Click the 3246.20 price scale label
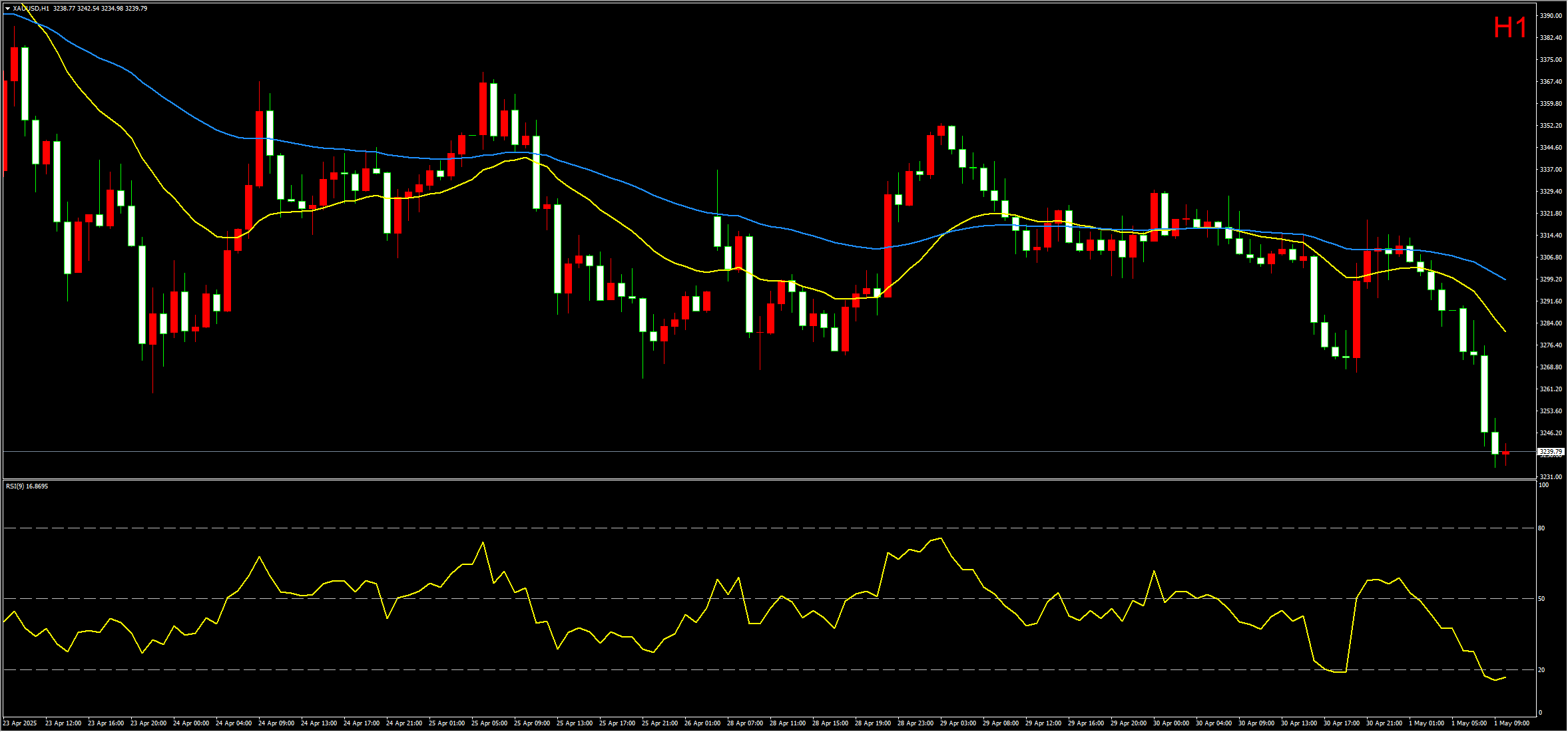 [x=1551, y=433]
